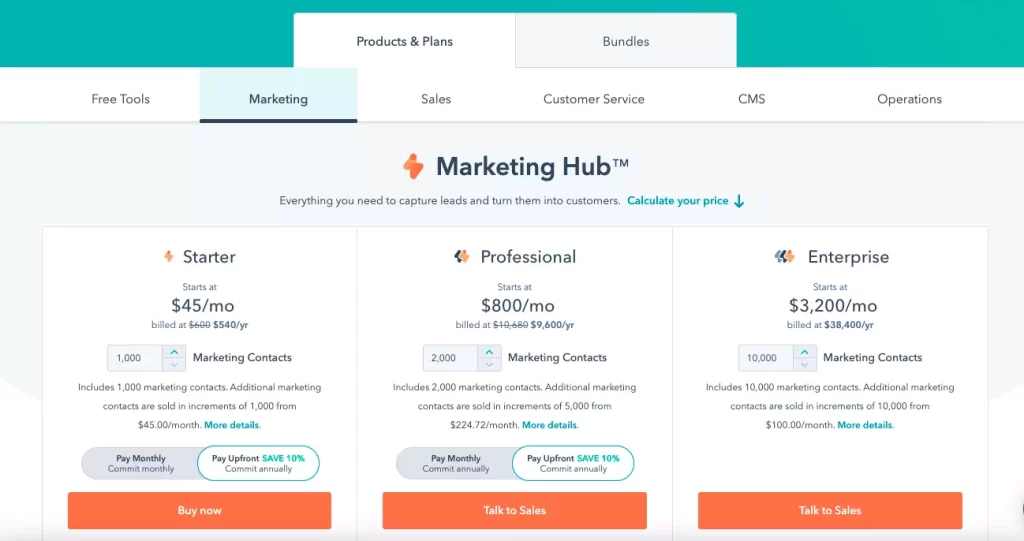
Task: Click the Starter Buy now button
Action: coord(199,510)
